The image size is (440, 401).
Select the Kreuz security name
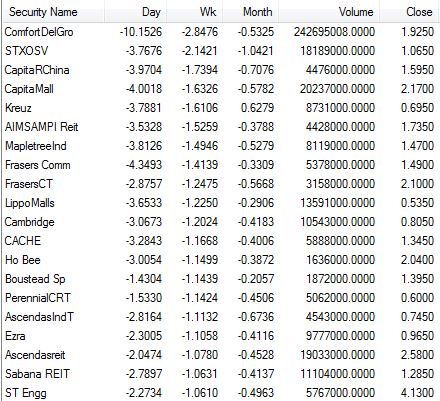click(18, 108)
